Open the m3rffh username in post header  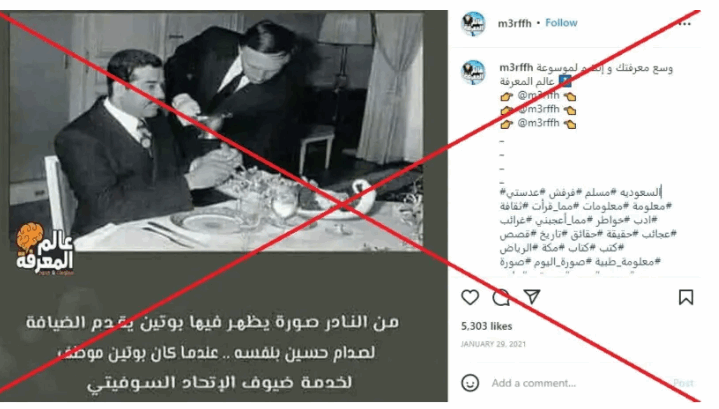(x=514, y=23)
